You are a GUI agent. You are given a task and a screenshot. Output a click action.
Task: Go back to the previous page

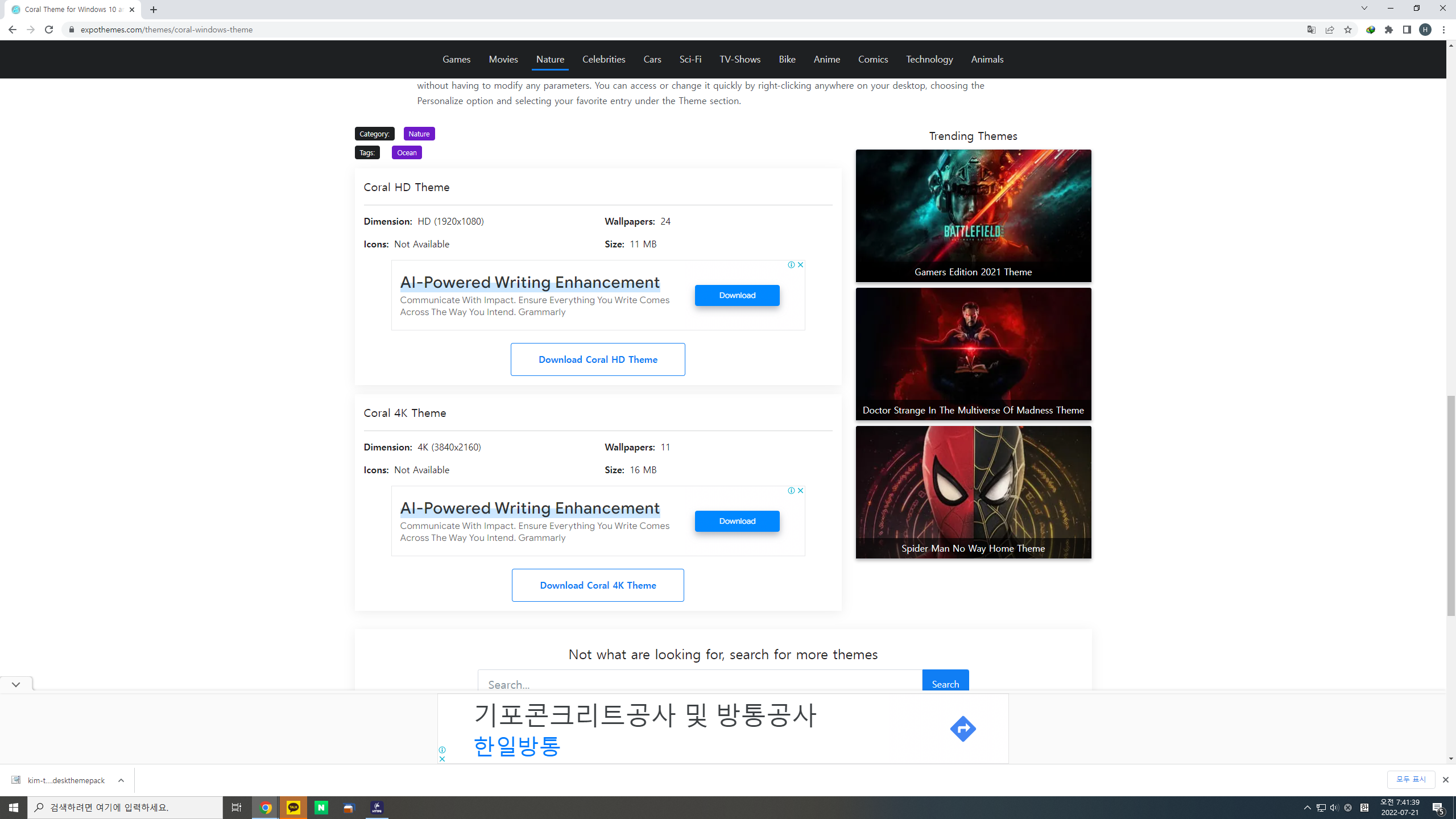(x=13, y=30)
